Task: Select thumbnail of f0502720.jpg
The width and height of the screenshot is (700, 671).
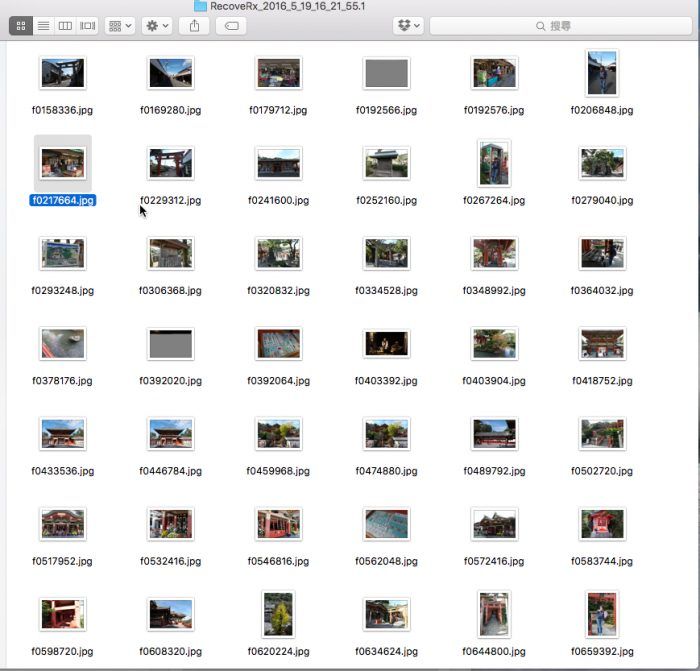Action: click(602, 433)
